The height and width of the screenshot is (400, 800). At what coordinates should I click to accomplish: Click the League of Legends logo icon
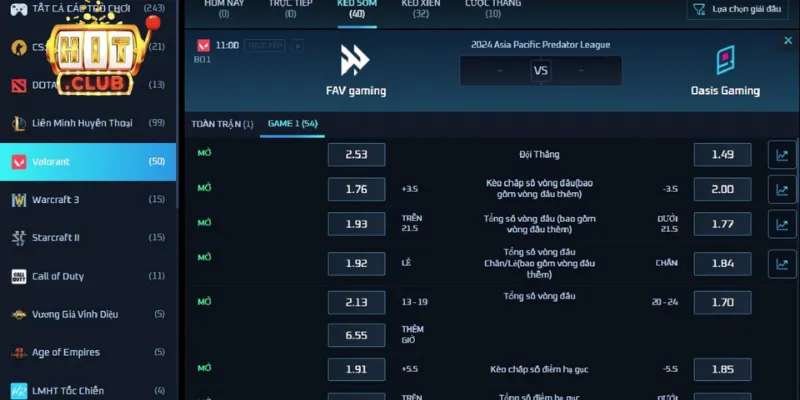19,123
